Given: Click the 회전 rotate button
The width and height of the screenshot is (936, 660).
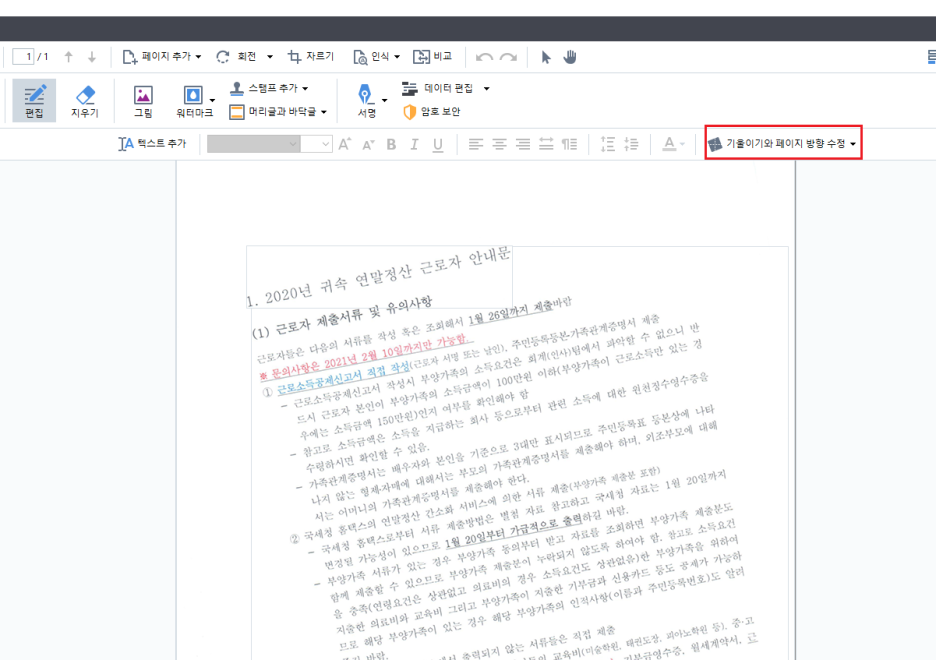Looking at the screenshot, I should 236,57.
